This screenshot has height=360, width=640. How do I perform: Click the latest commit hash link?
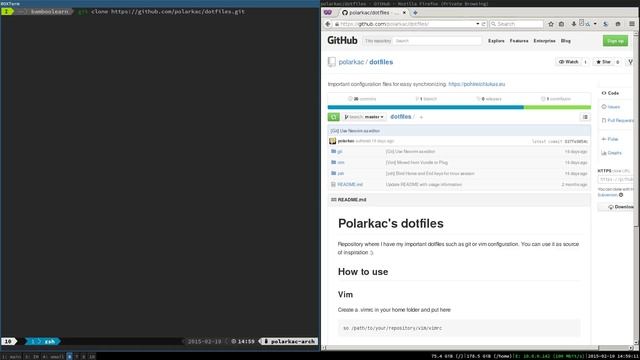point(576,141)
